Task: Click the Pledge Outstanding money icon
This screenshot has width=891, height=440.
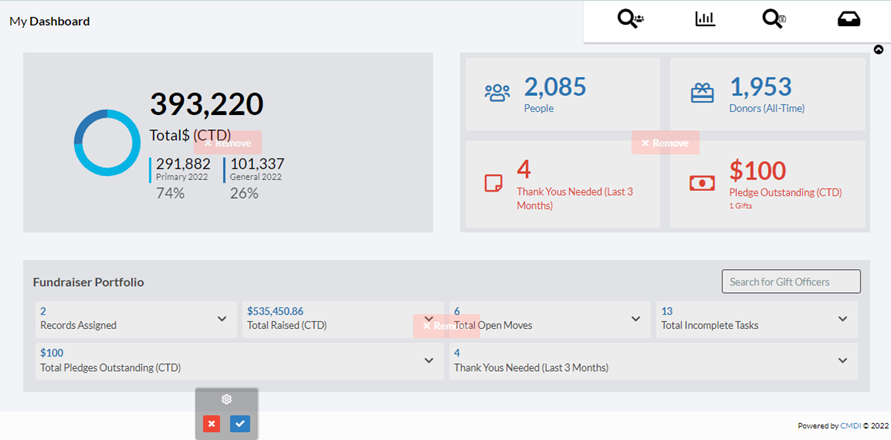Action: point(702,183)
